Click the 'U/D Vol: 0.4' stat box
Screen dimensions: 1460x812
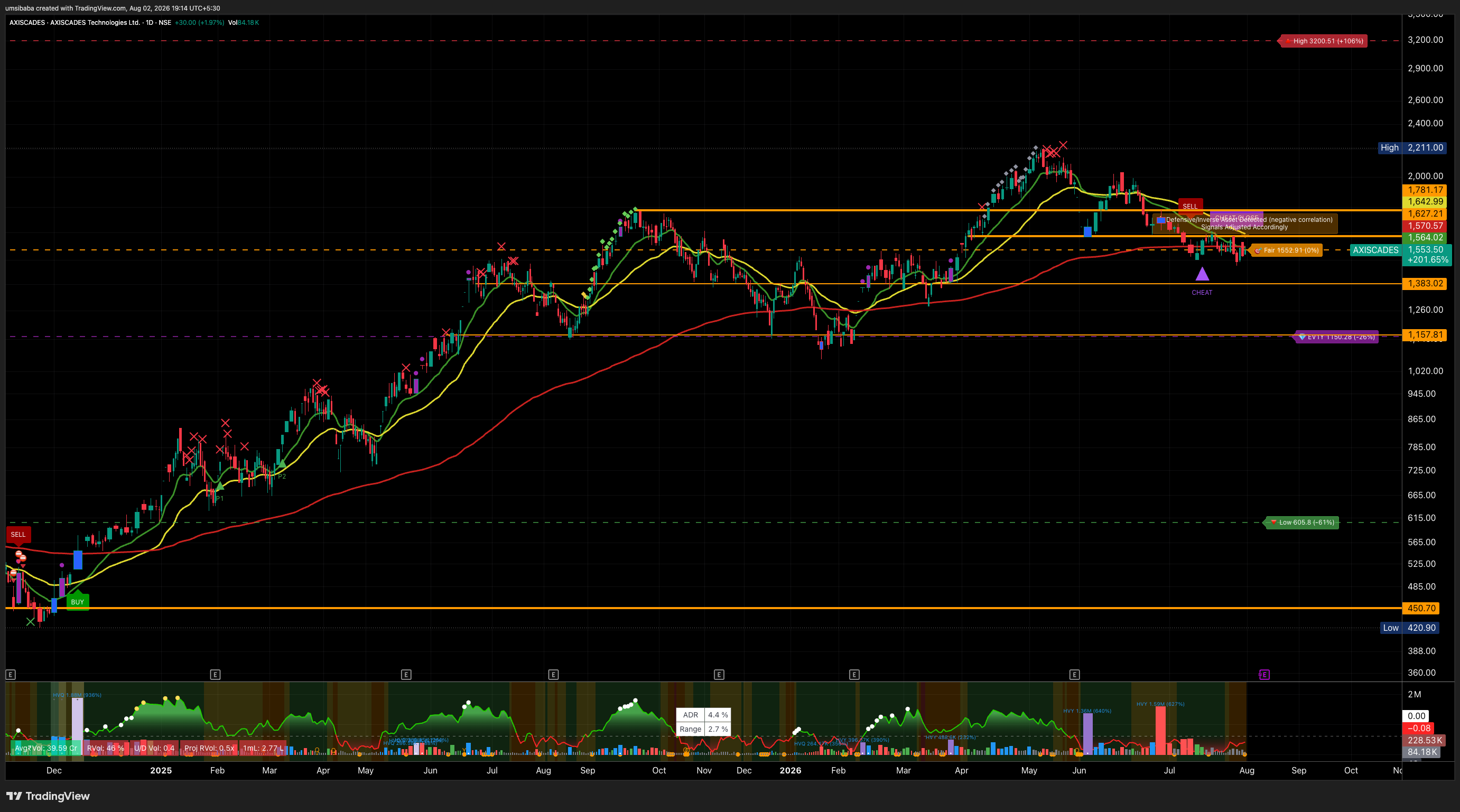click(154, 748)
